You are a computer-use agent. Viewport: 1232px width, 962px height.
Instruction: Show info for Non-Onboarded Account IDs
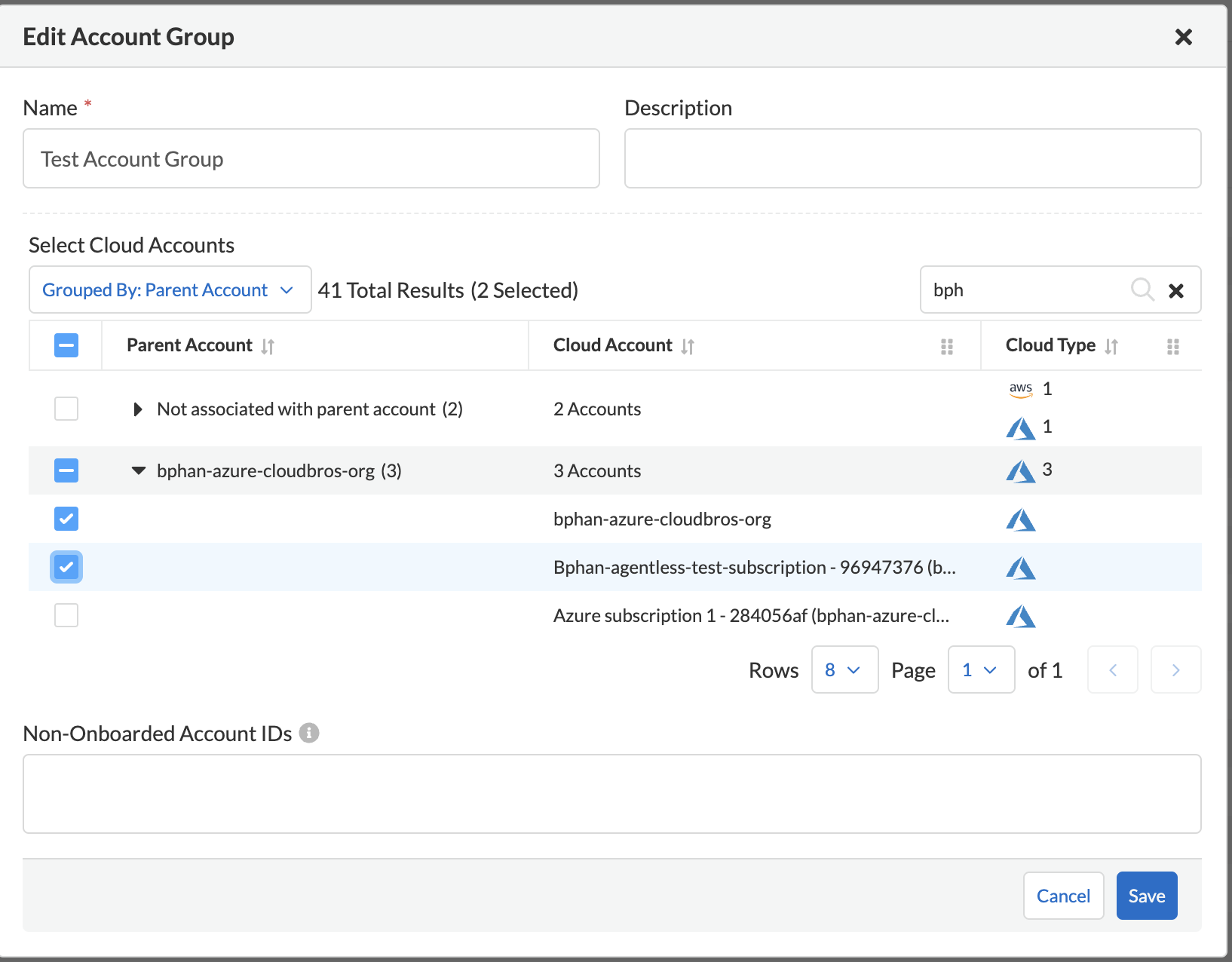pyautogui.click(x=309, y=733)
